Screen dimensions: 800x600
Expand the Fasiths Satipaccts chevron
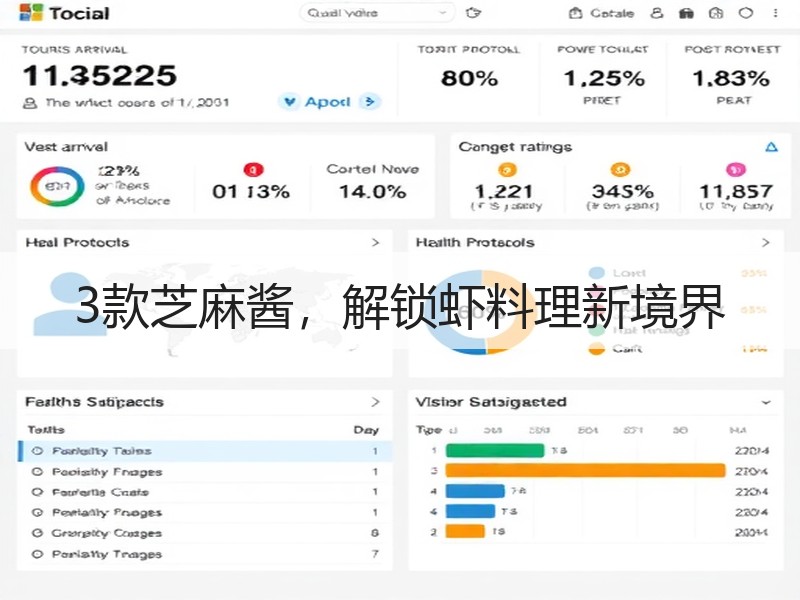(x=376, y=402)
